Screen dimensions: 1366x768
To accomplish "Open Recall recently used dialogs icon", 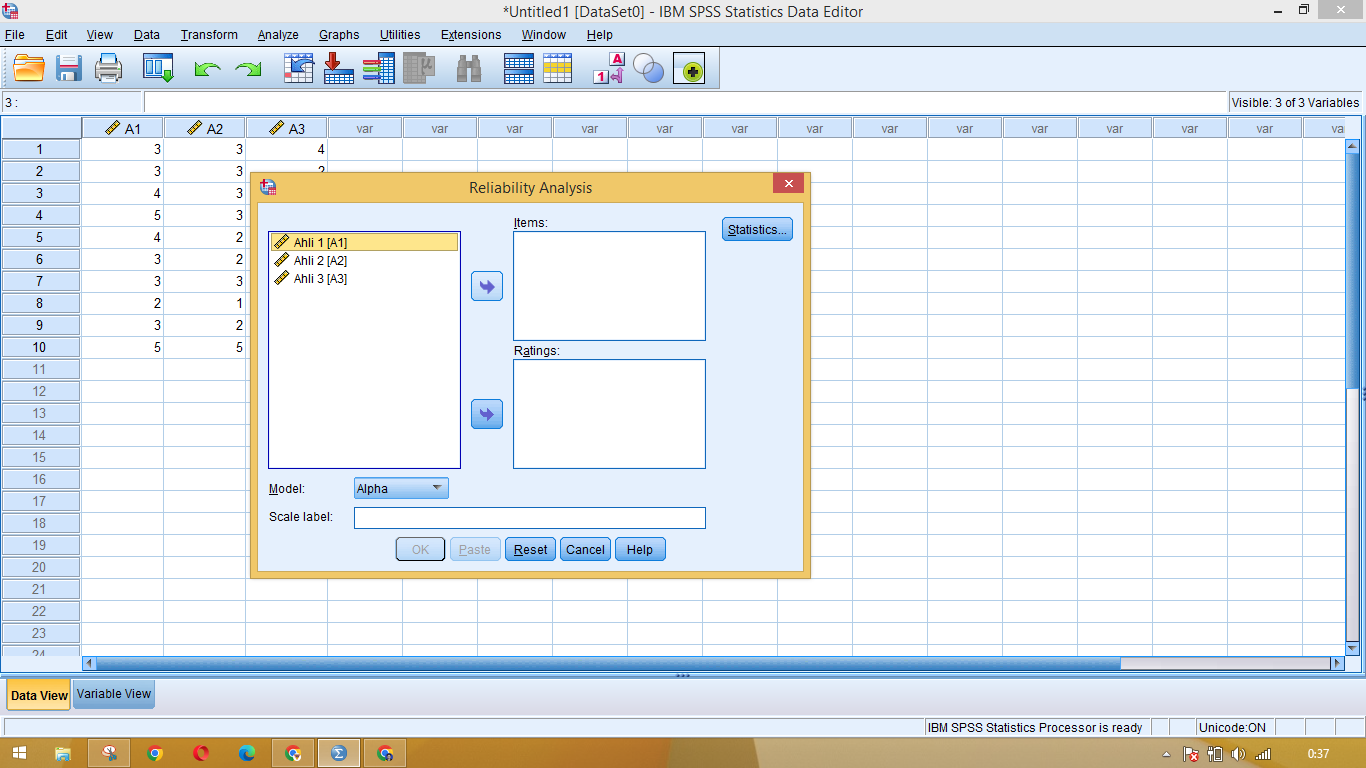I will pyautogui.click(x=158, y=68).
